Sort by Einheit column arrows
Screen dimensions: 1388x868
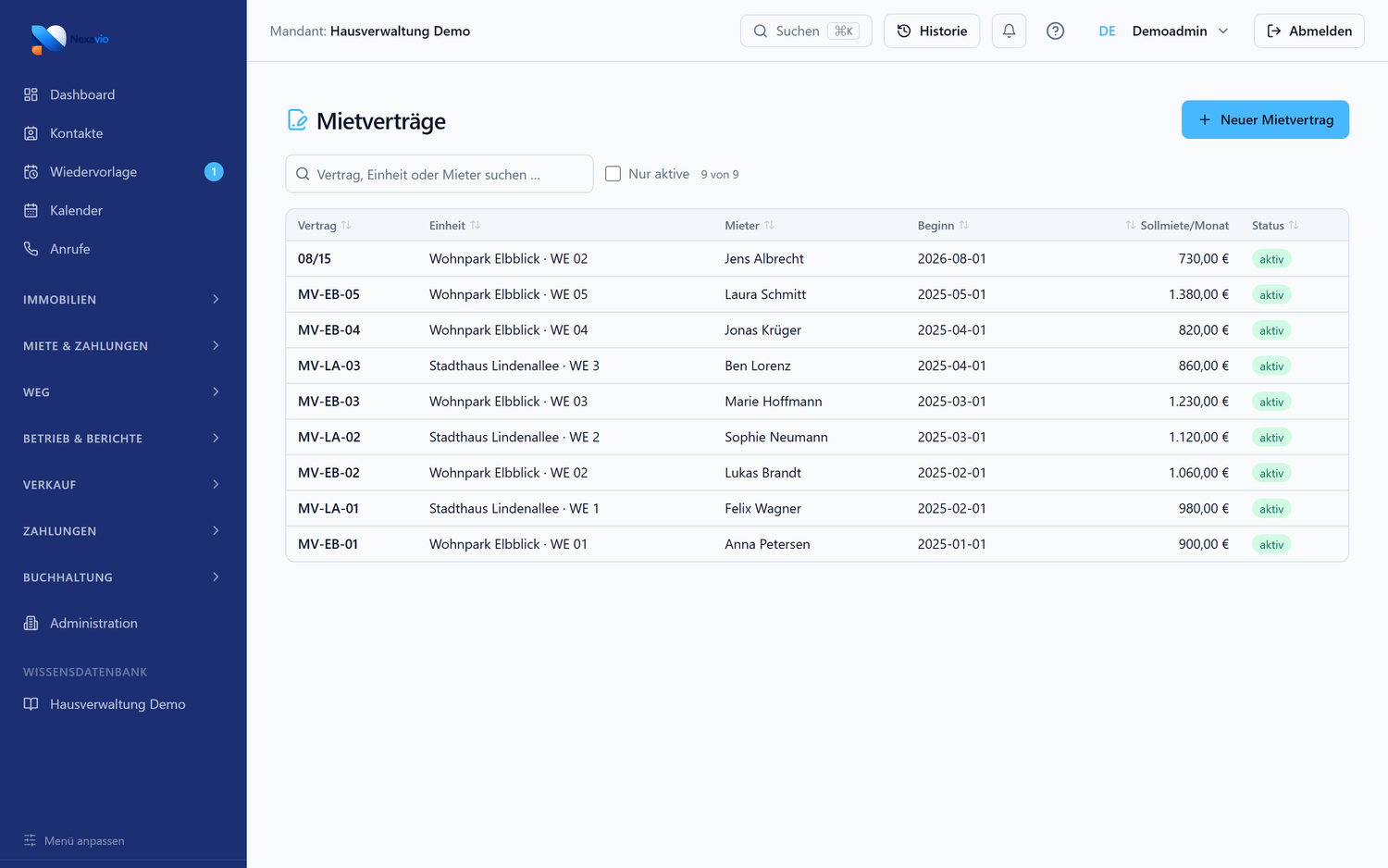[475, 225]
